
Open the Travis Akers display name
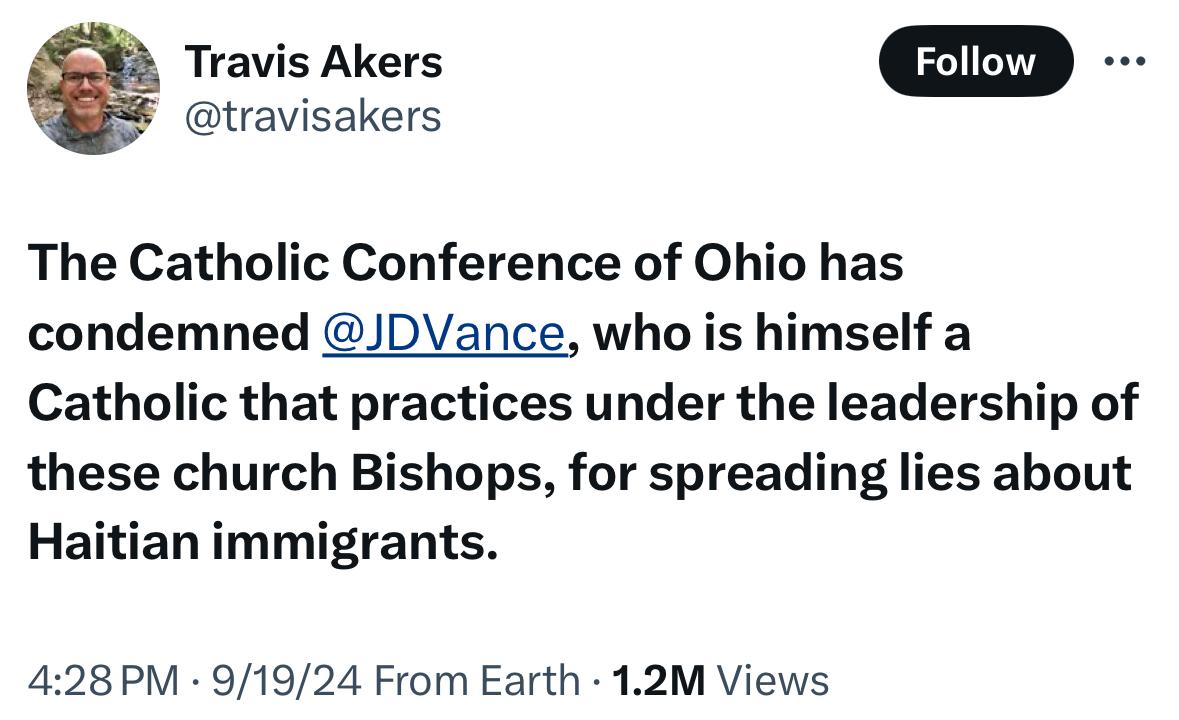coord(314,62)
